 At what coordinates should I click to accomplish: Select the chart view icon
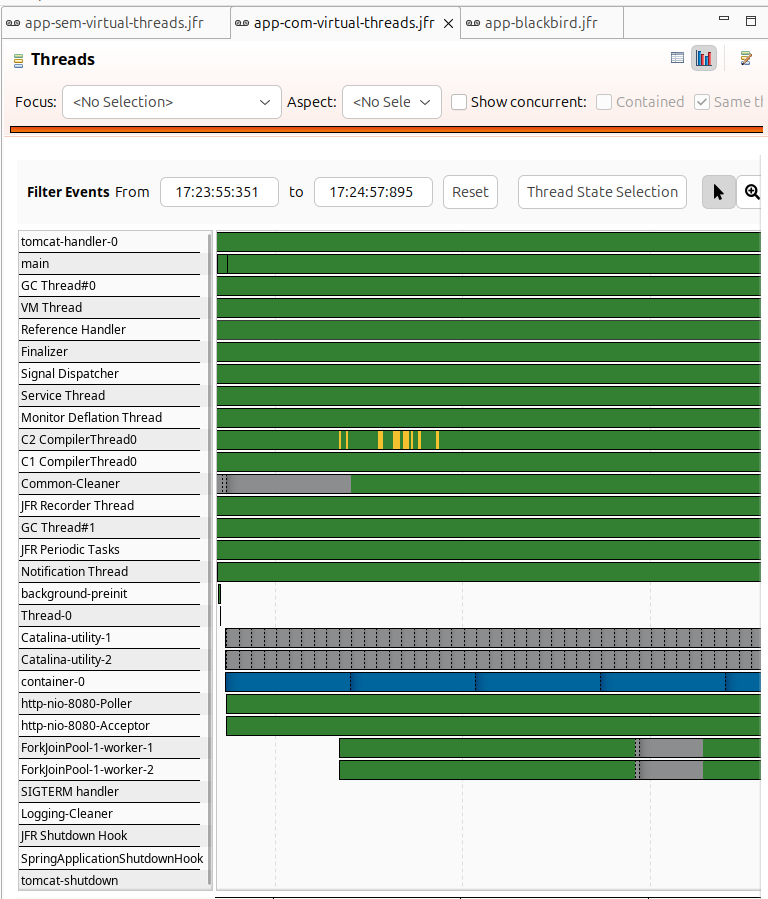coord(704,59)
